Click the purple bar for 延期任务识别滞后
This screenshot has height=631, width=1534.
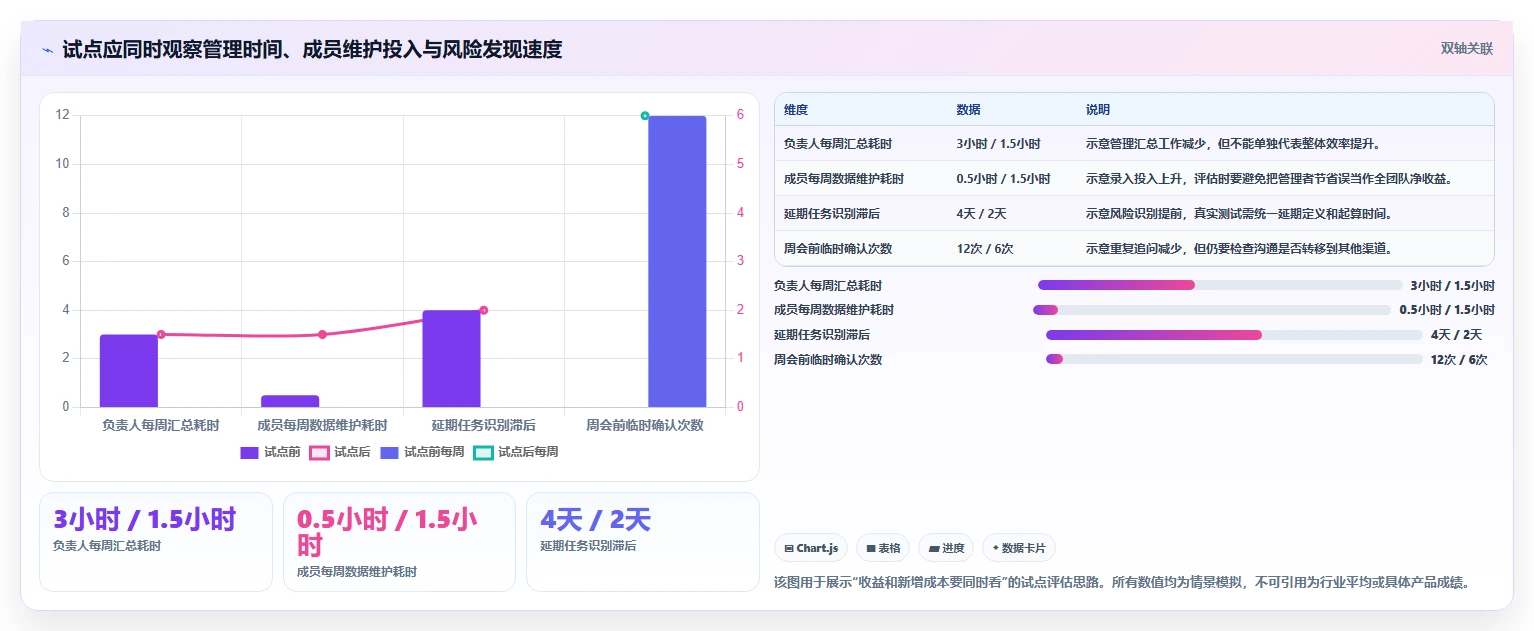[x=451, y=358]
